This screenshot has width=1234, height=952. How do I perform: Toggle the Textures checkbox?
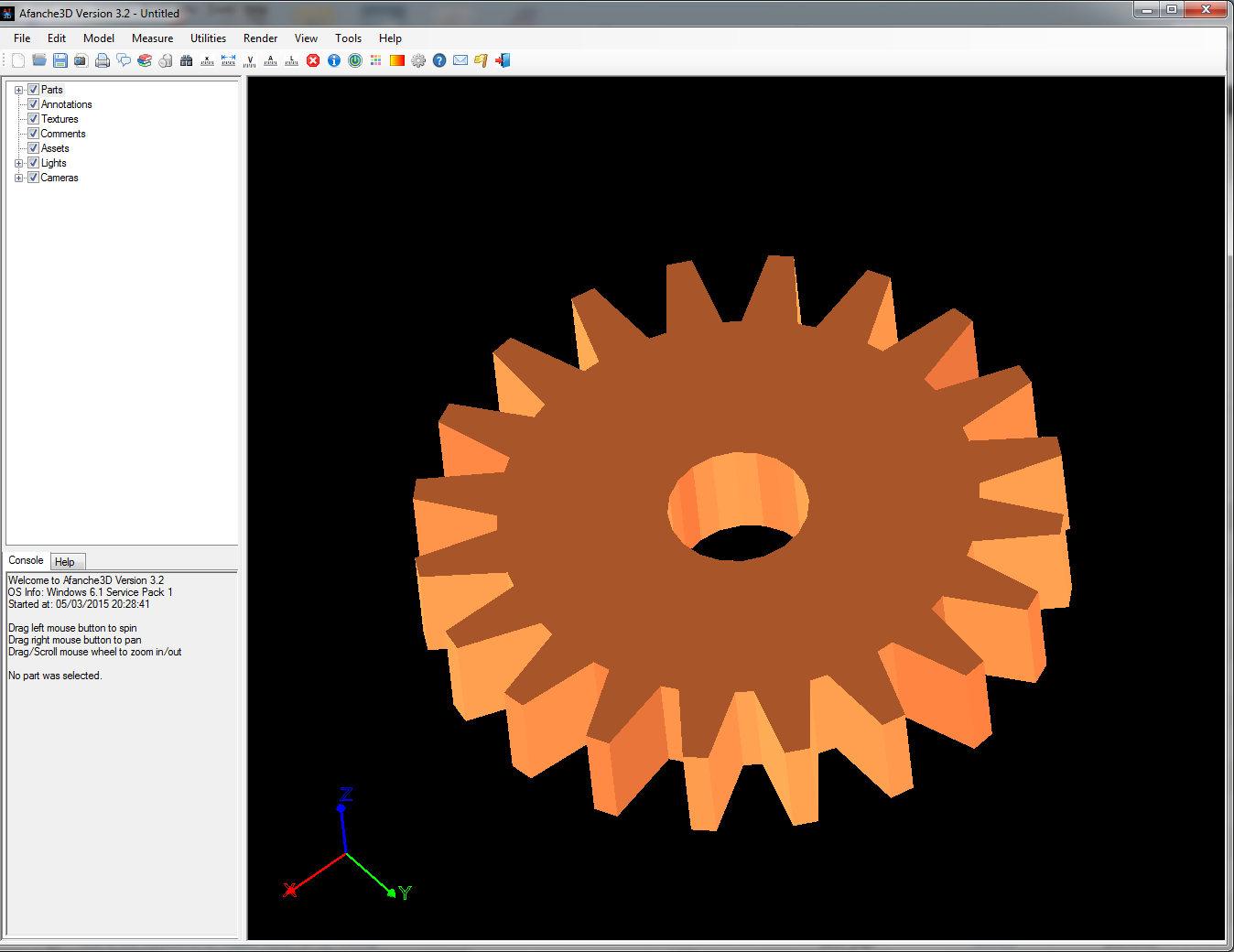(33, 119)
